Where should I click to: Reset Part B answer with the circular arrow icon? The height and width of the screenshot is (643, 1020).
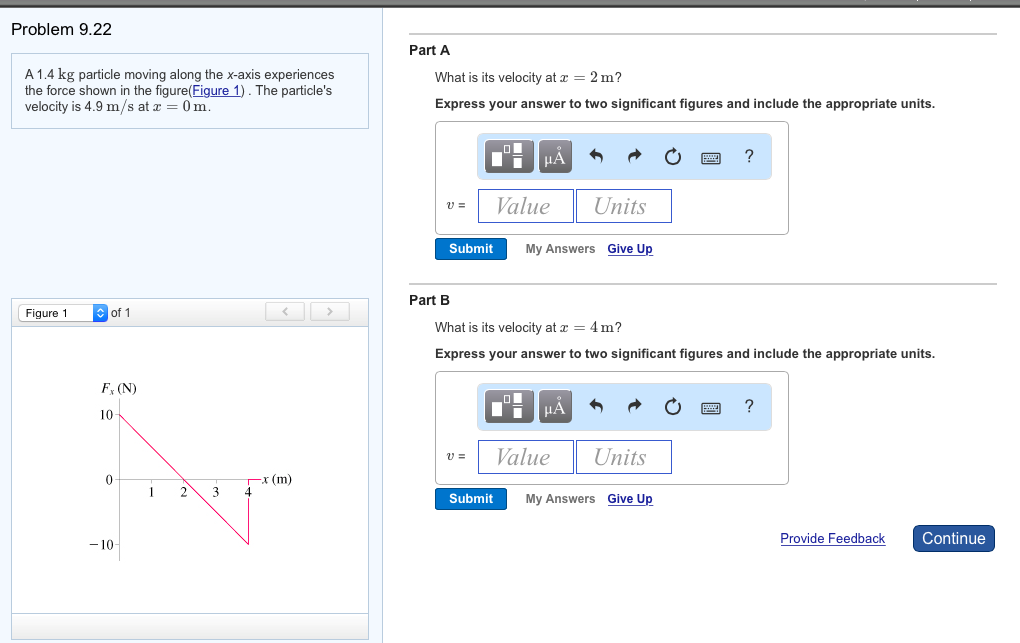coord(672,407)
